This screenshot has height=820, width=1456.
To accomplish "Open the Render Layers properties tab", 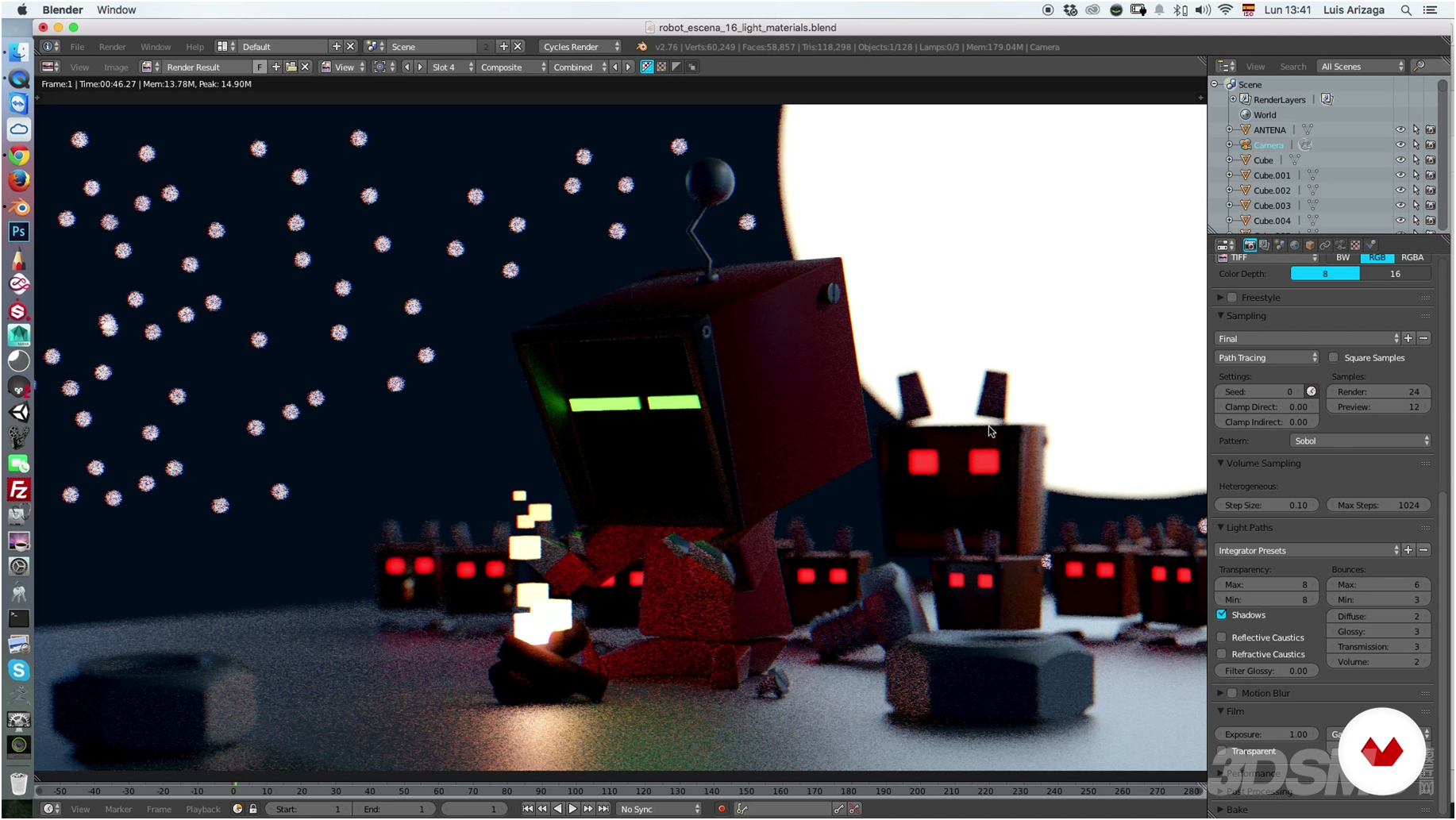I will [x=1265, y=245].
